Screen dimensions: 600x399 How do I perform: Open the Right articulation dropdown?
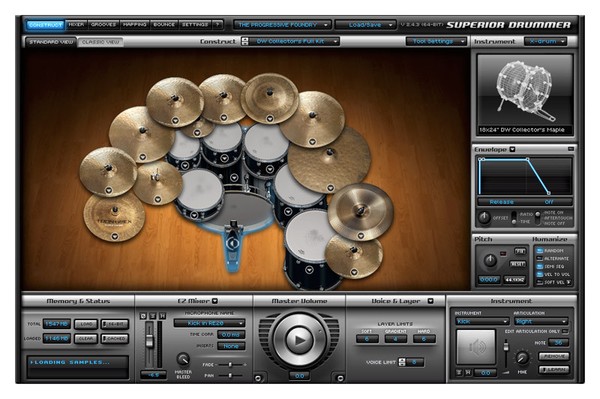(x=541, y=321)
